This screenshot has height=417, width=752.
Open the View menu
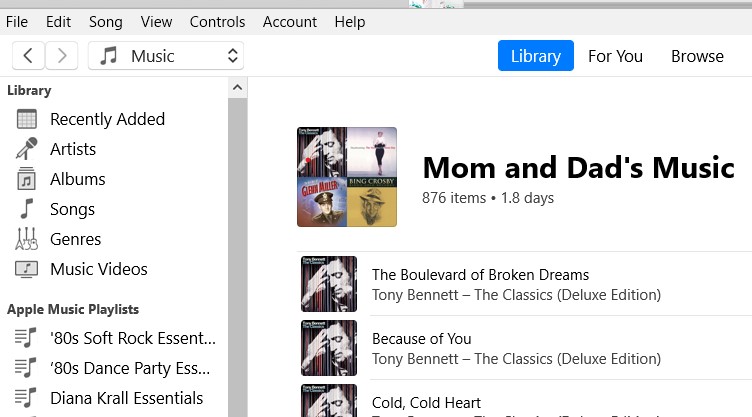click(156, 22)
